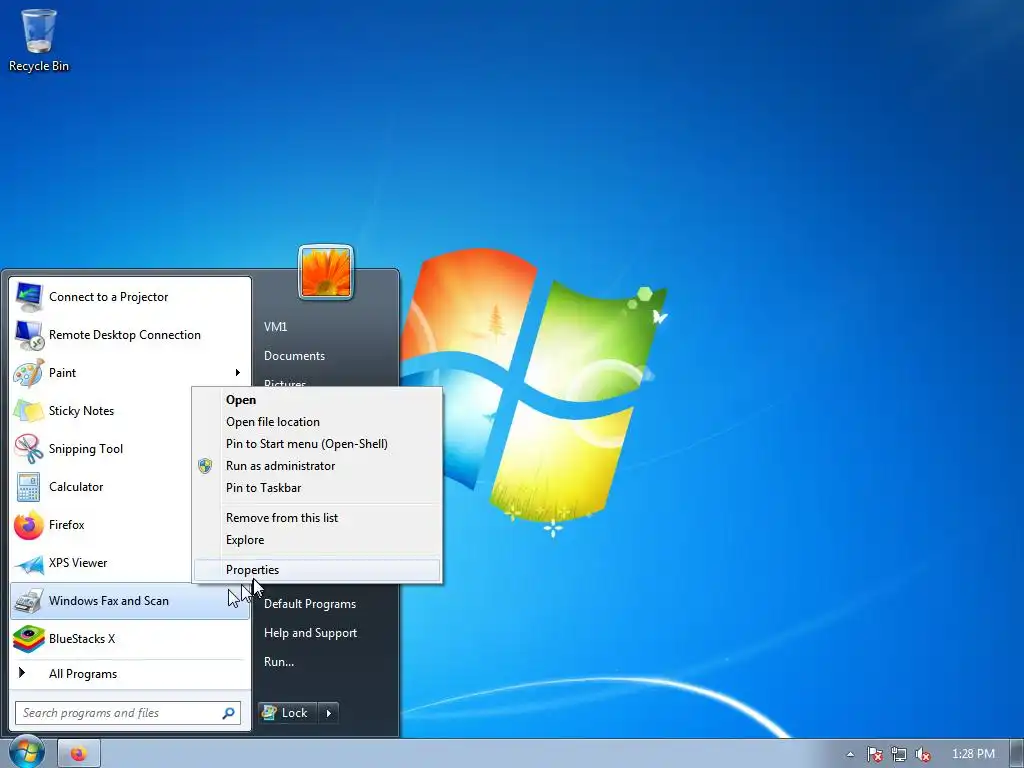Click the Windows Fax and Scan icon

(29, 601)
